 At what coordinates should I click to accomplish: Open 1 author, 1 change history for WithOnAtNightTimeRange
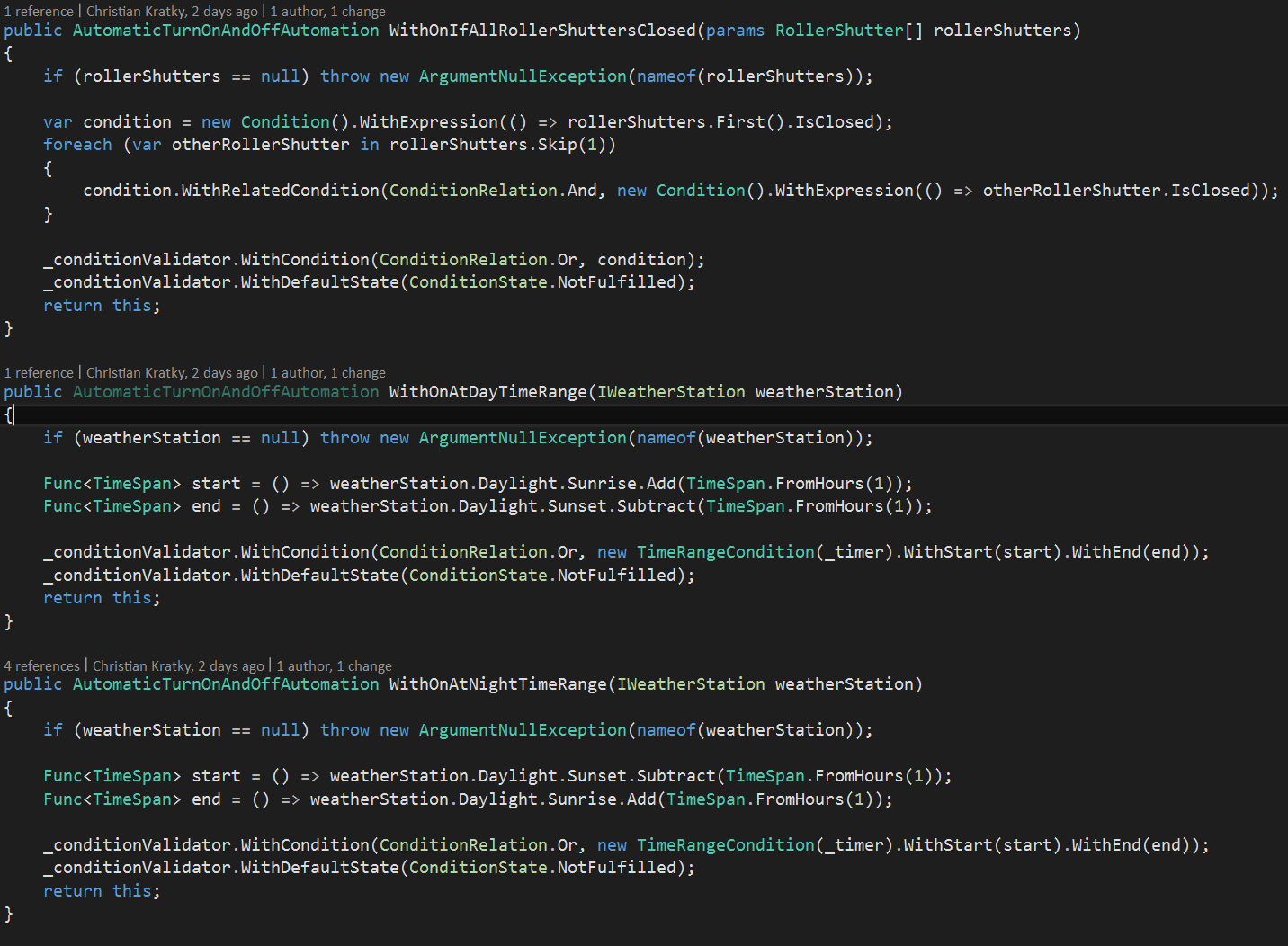pos(334,665)
